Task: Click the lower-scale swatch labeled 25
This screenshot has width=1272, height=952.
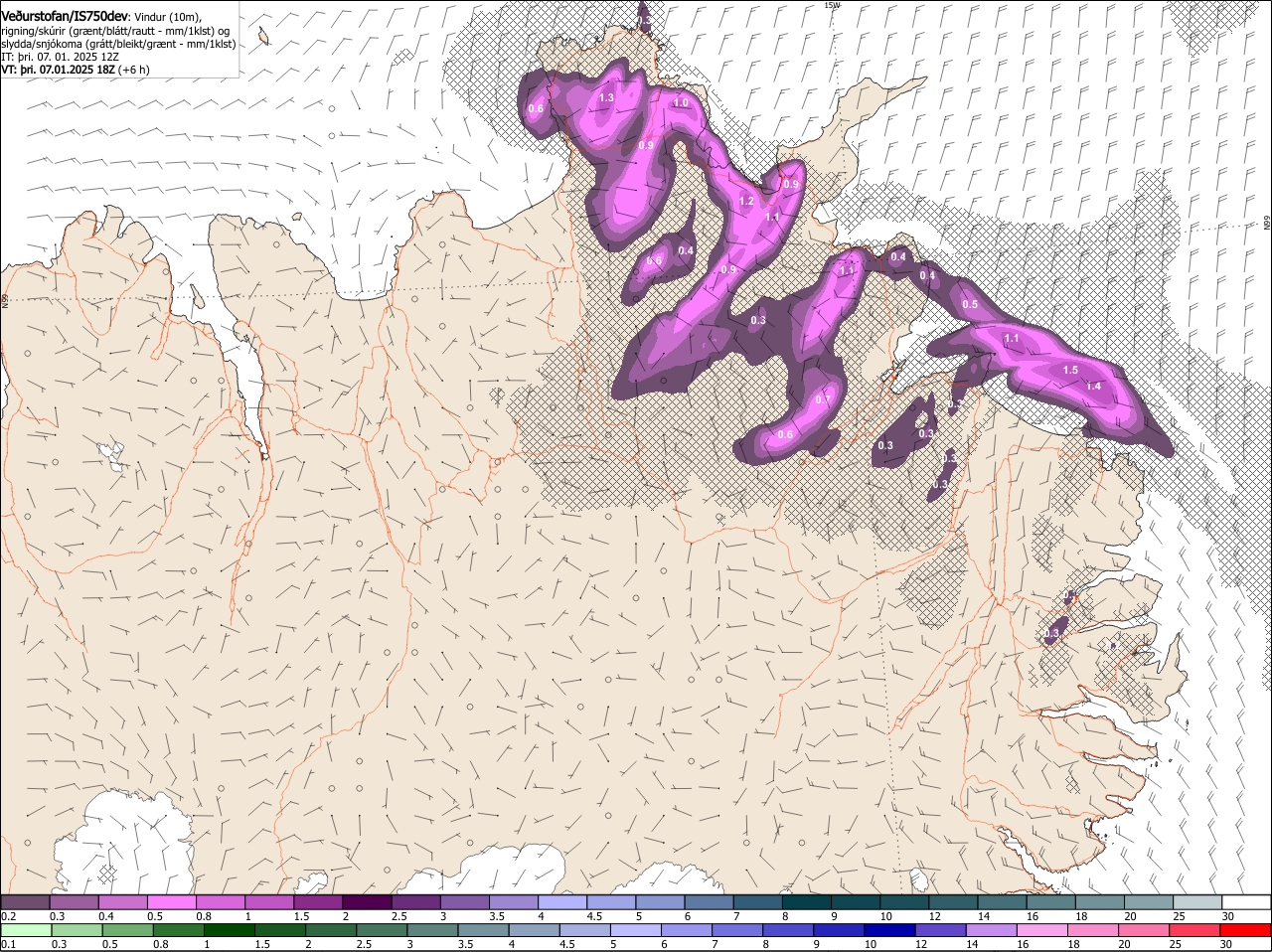Action: coord(1194,931)
